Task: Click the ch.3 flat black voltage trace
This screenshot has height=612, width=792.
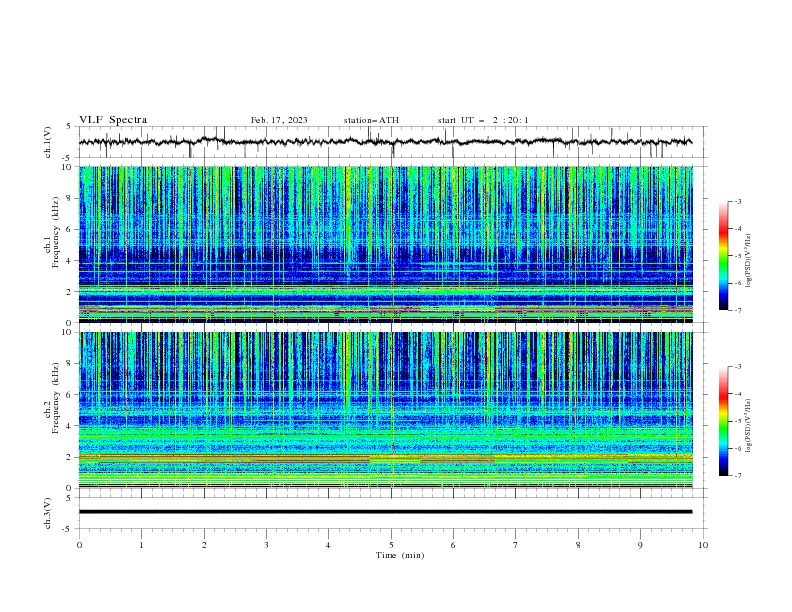Action: click(385, 512)
